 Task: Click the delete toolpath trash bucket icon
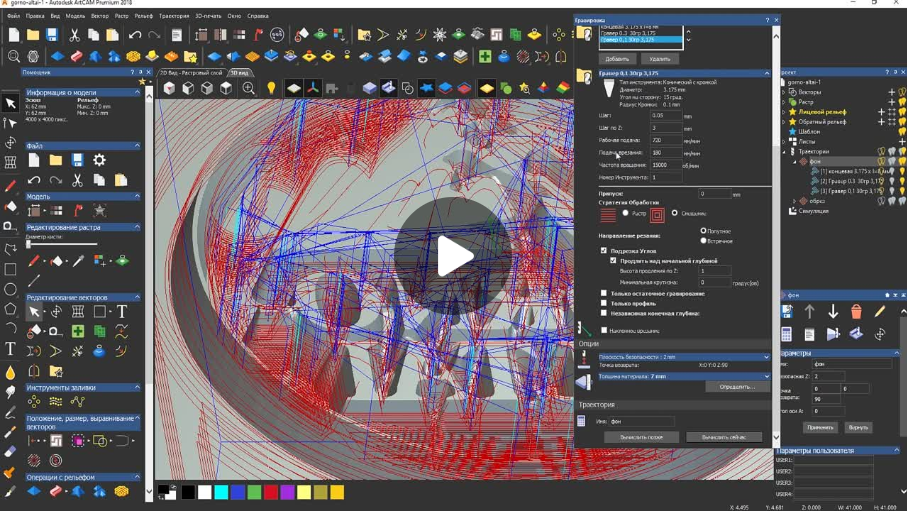pyautogui.click(x=856, y=312)
